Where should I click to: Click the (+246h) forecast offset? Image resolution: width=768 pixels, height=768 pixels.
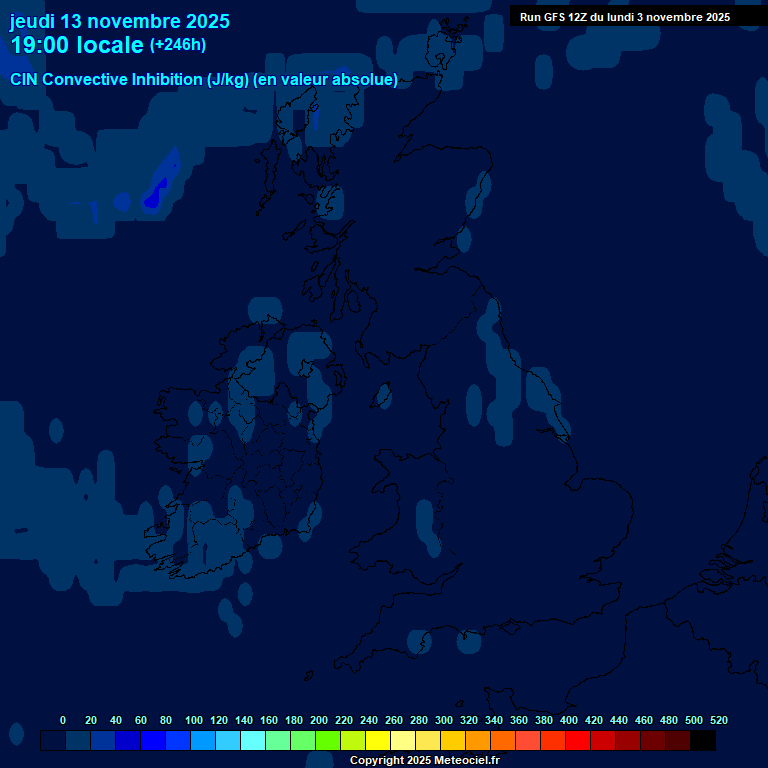(x=177, y=45)
